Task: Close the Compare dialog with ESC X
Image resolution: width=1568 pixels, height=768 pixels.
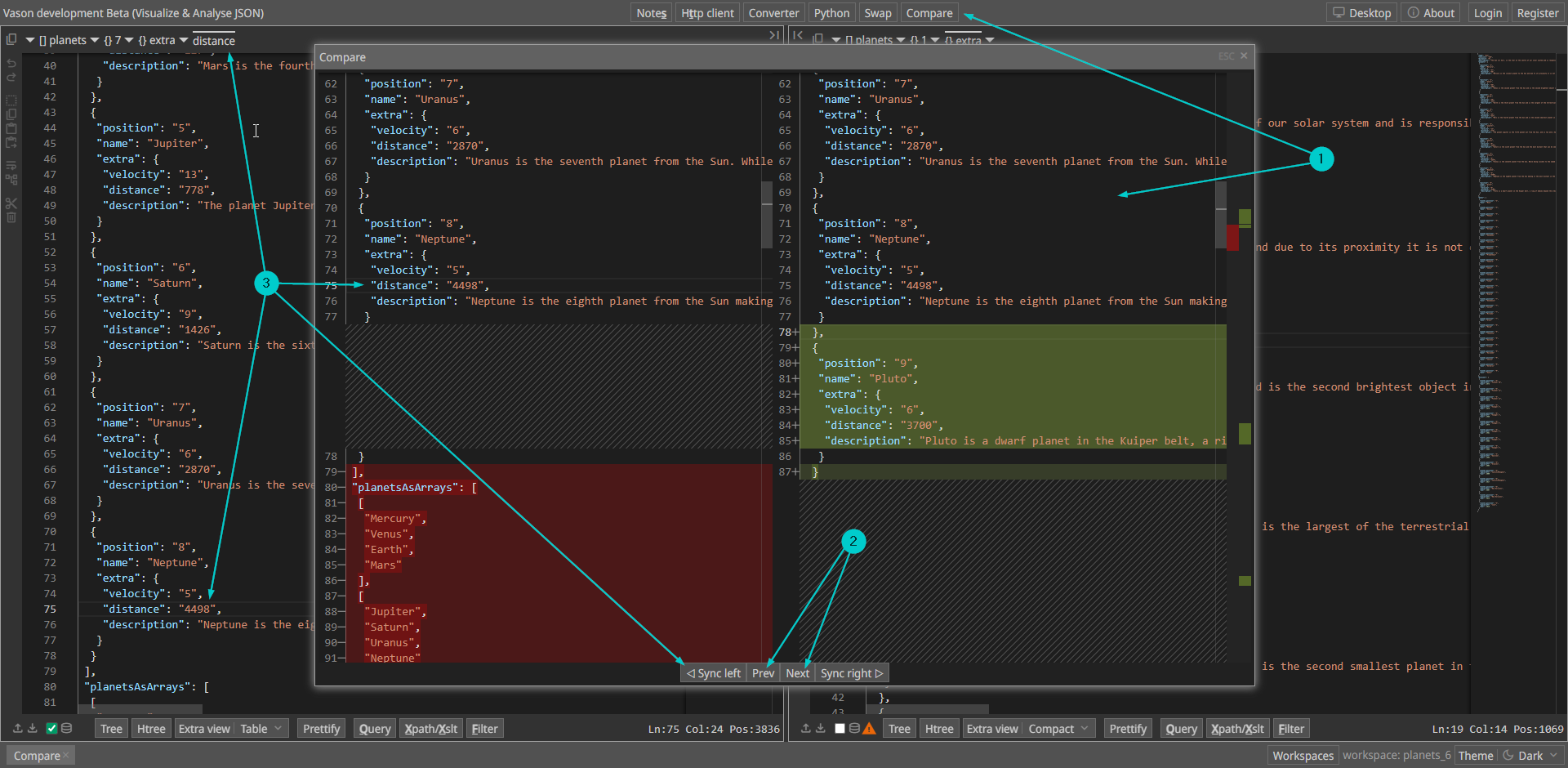Action: click(x=1243, y=56)
